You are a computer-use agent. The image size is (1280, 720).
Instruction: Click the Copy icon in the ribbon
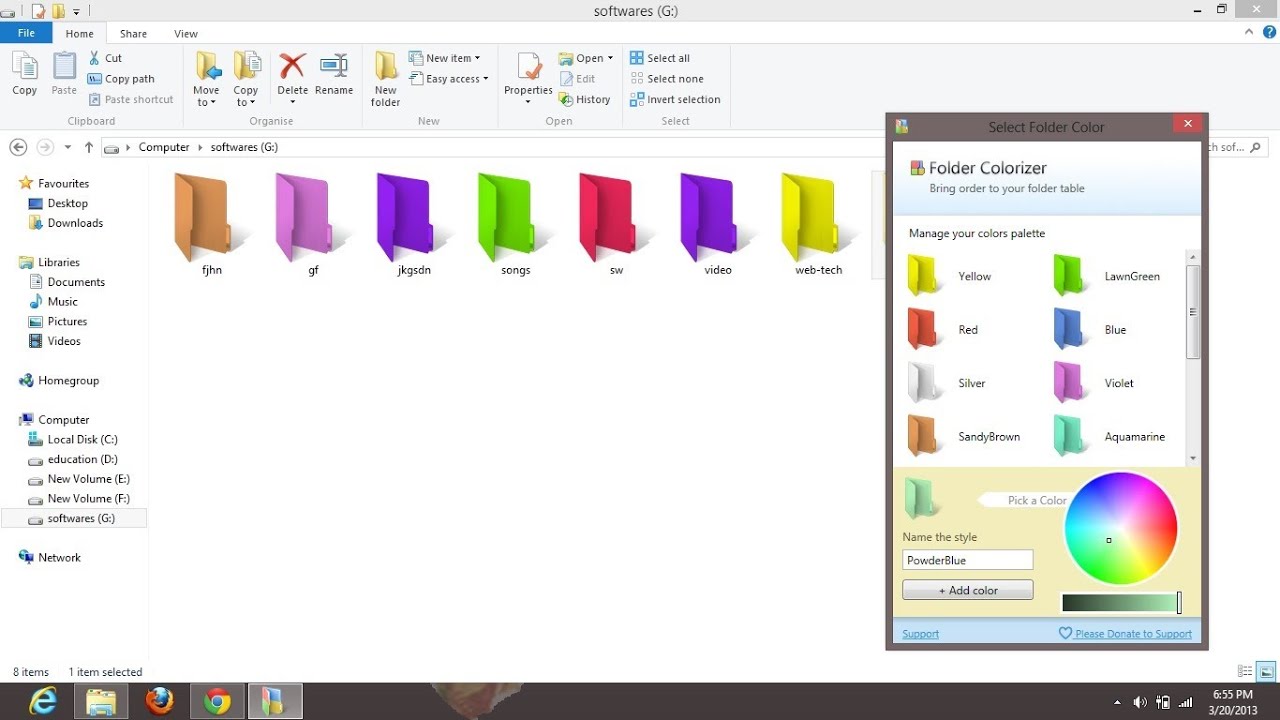pos(25,74)
